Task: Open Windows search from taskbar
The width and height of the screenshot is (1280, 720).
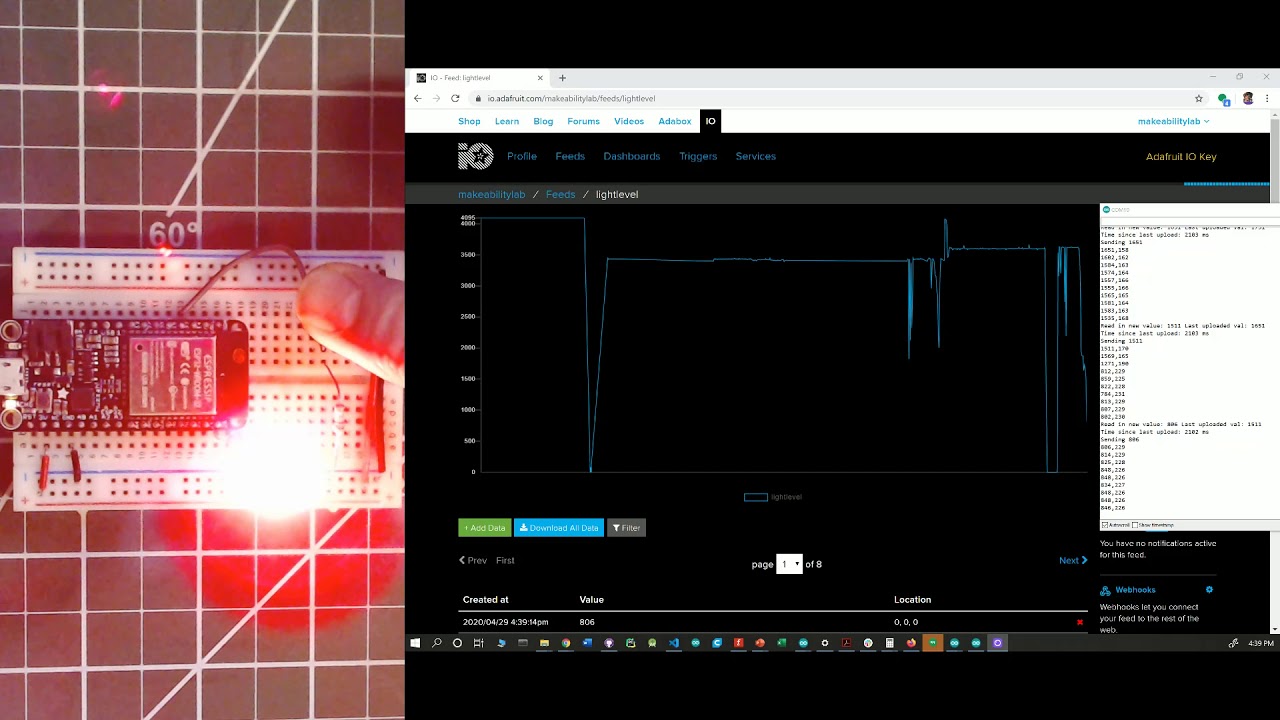Action: coord(437,643)
